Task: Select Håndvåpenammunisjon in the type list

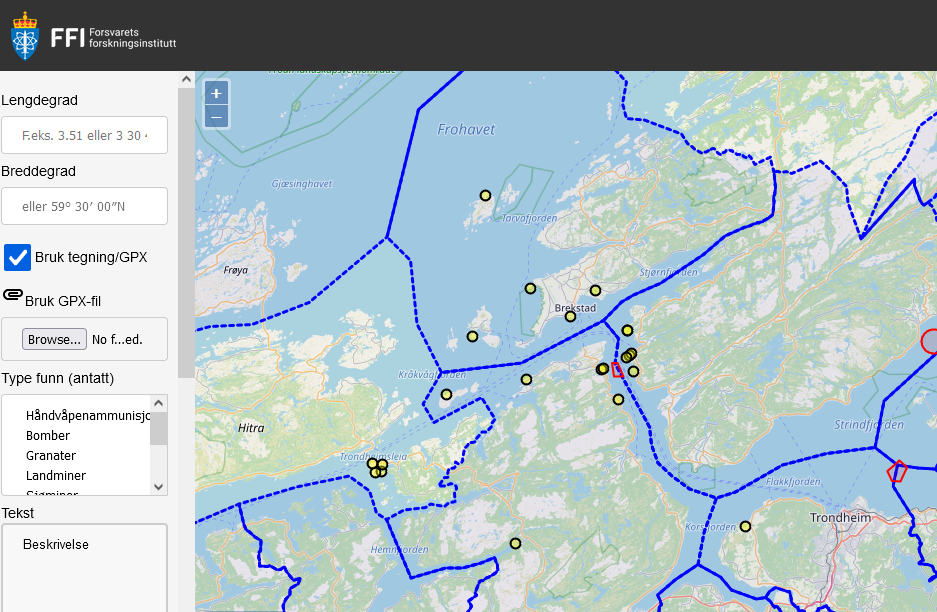Action: 87,416
